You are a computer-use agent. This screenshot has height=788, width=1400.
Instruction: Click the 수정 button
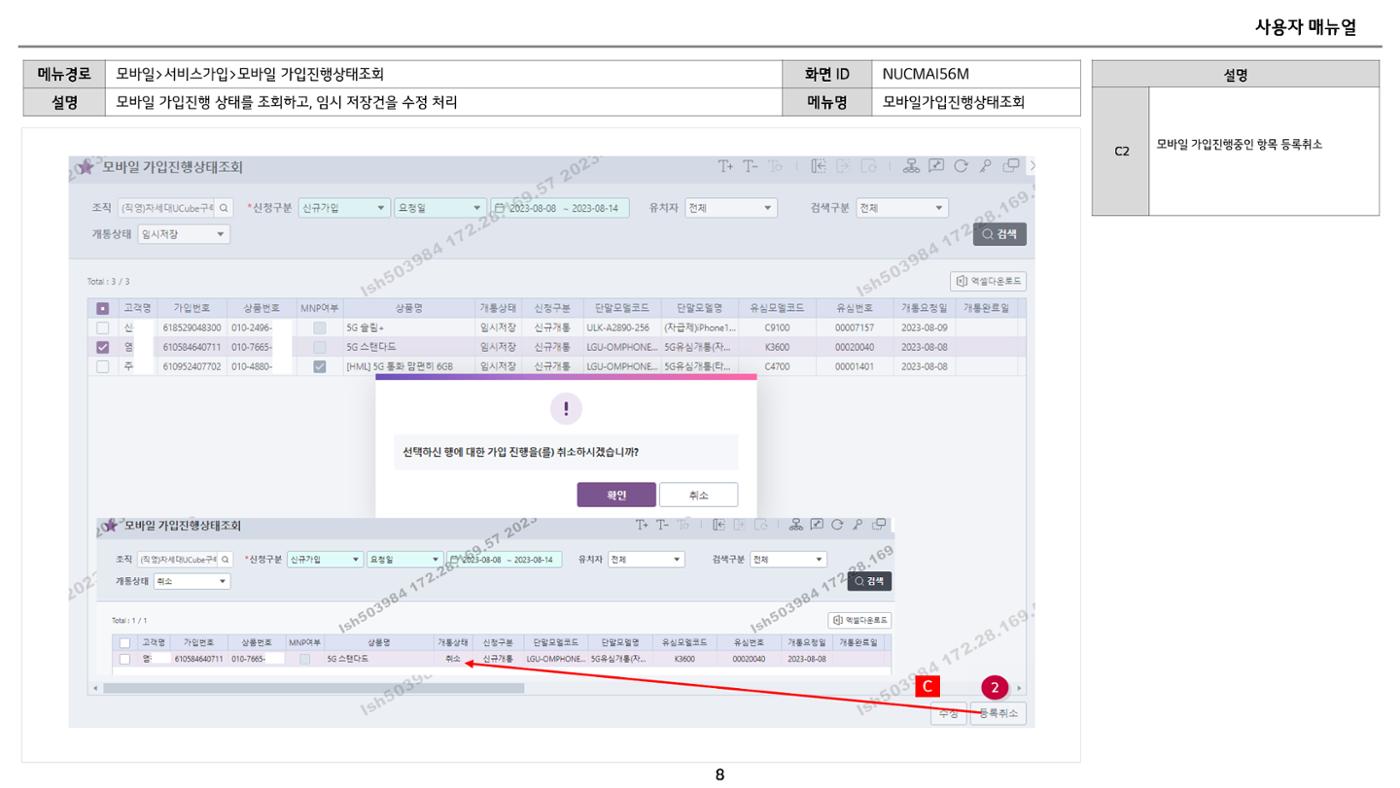coord(948,713)
